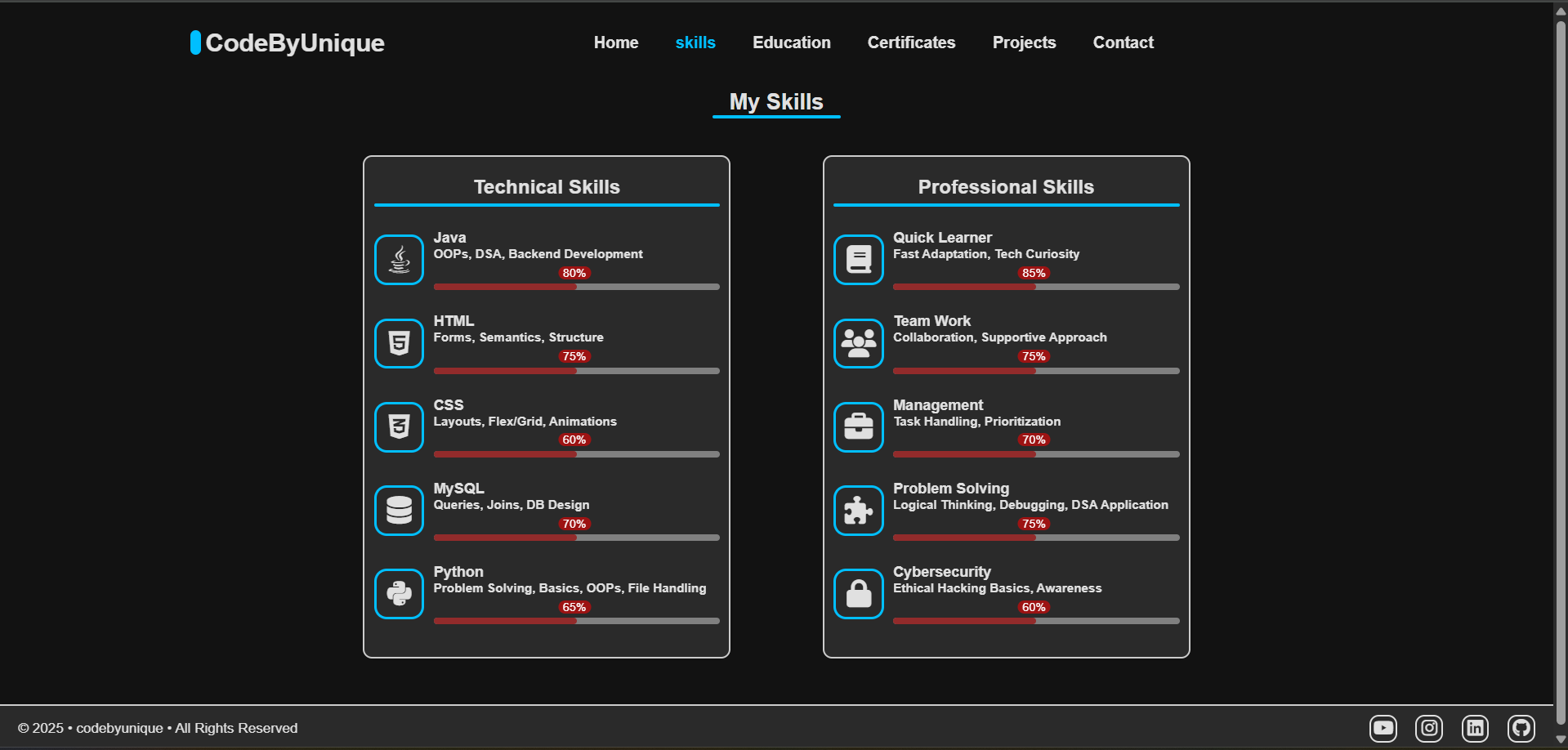
Task: Navigate to the Certificates section
Action: pos(911,42)
